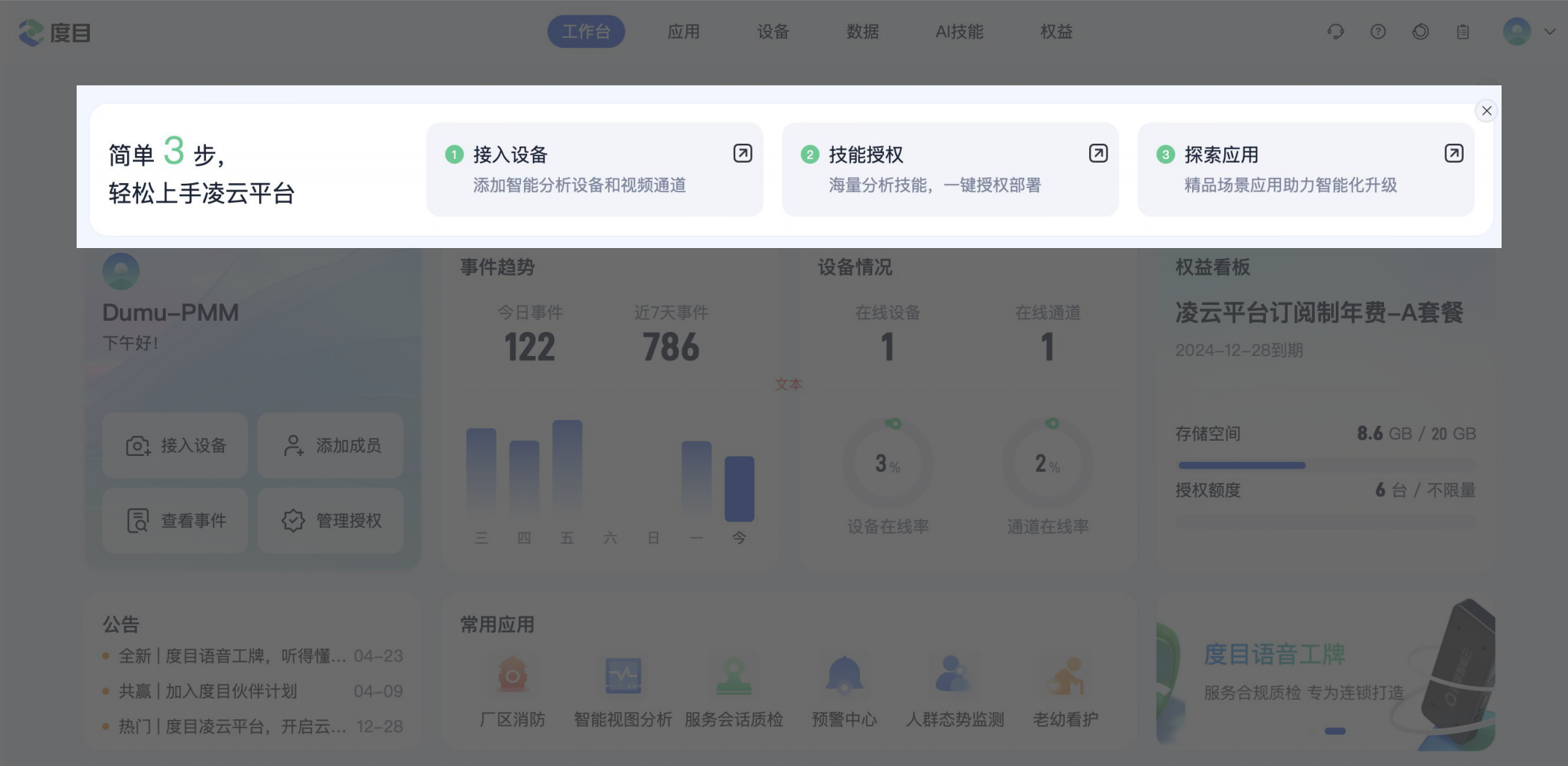The width and height of the screenshot is (1568, 766).
Task: Click the 8.6 GB / 20 GB value
Action: coord(1416,434)
